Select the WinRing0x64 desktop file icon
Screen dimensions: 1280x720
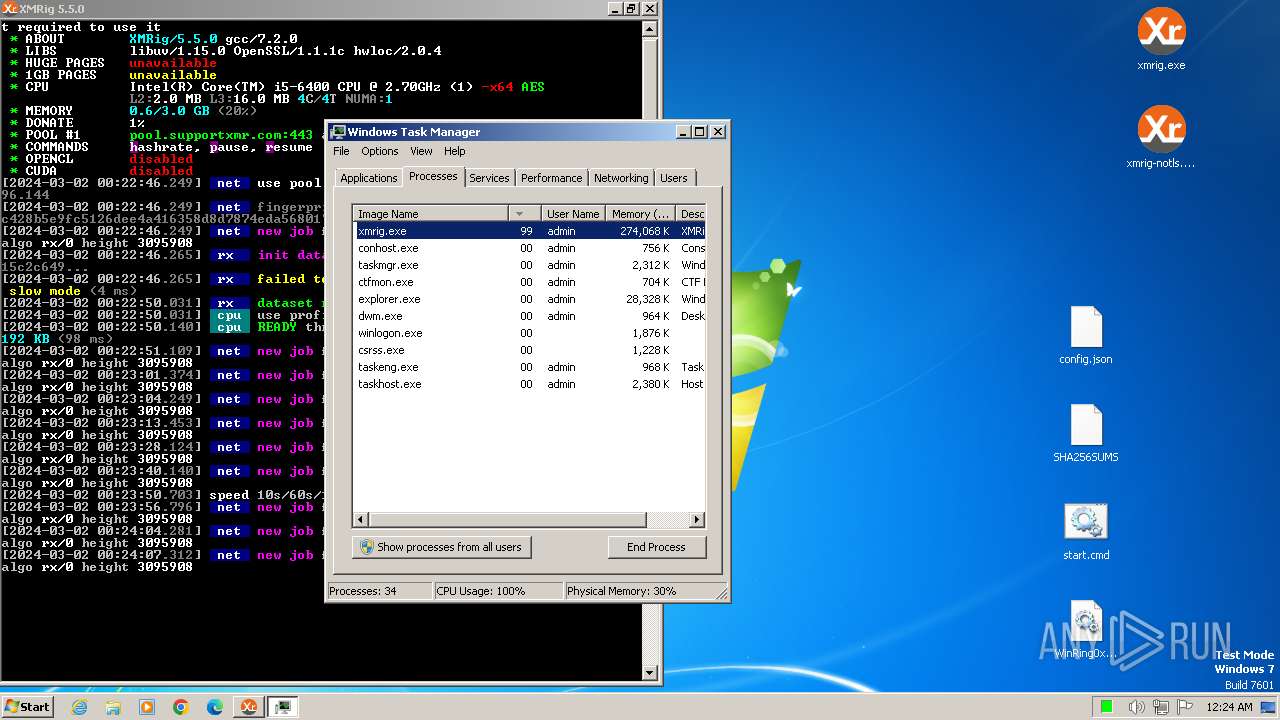tap(1086, 629)
